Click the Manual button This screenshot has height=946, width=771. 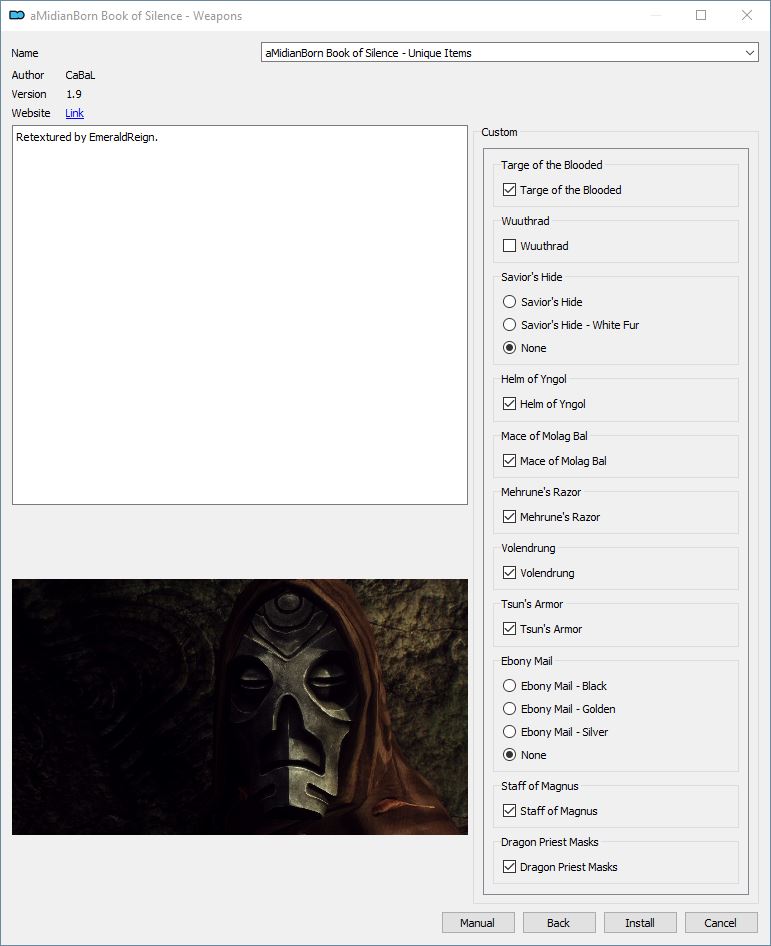click(x=478, y=922)
